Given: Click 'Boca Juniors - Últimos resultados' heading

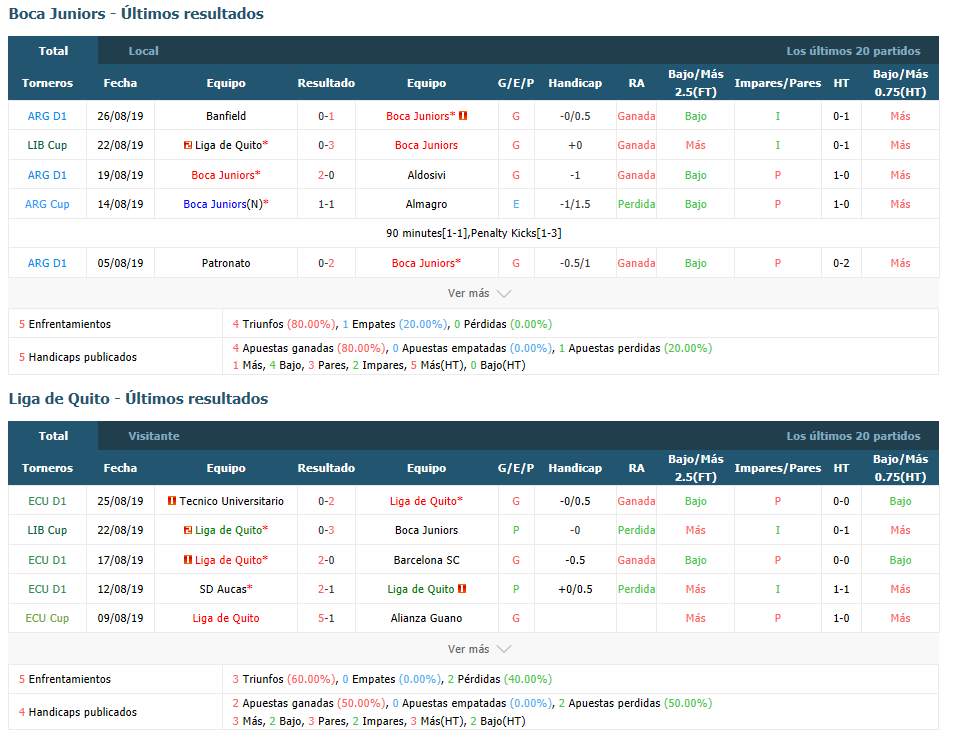Looking at the screenshot, I should (136, 13).
